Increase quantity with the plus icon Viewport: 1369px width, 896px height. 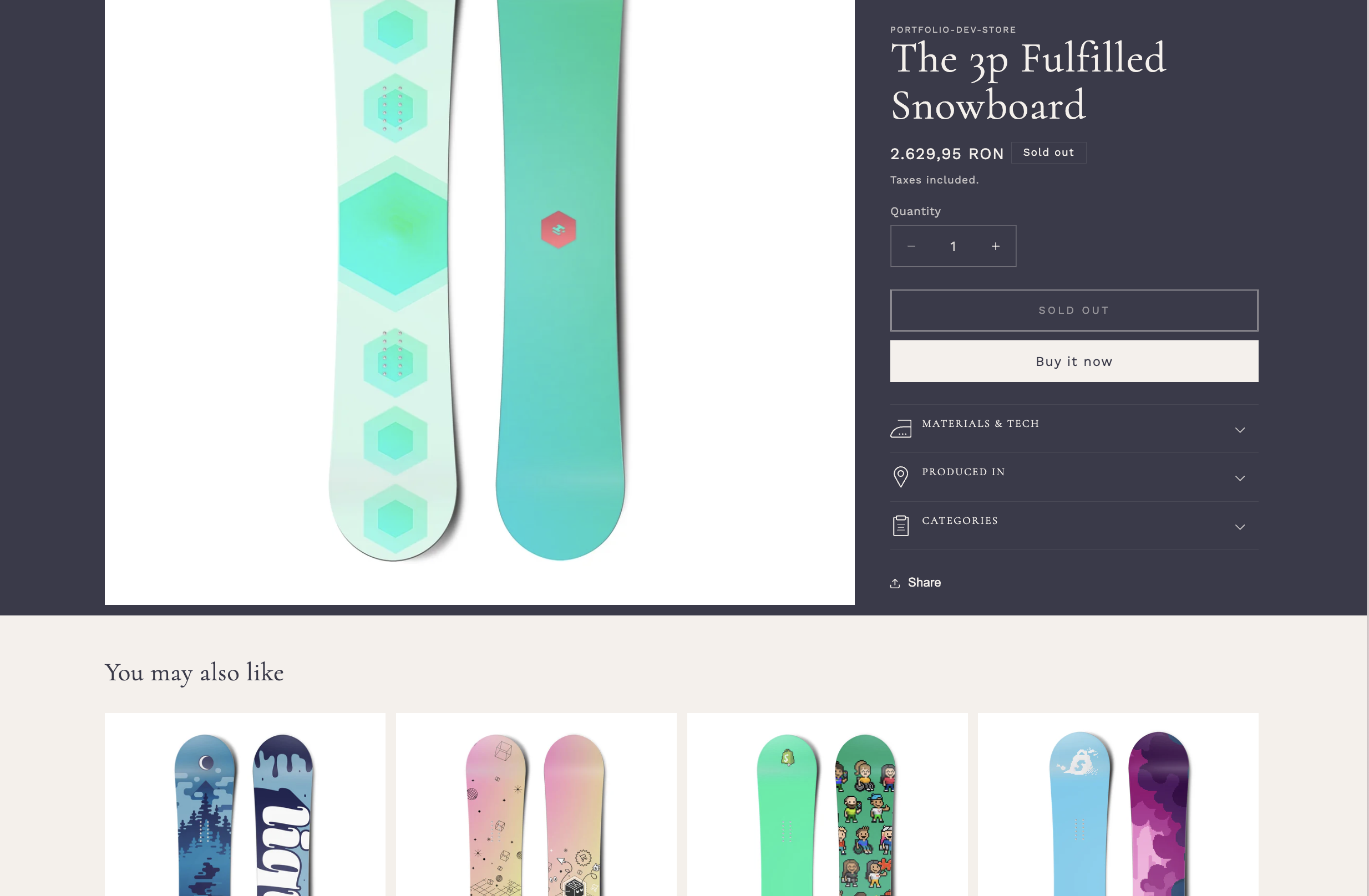pos(996,246)
